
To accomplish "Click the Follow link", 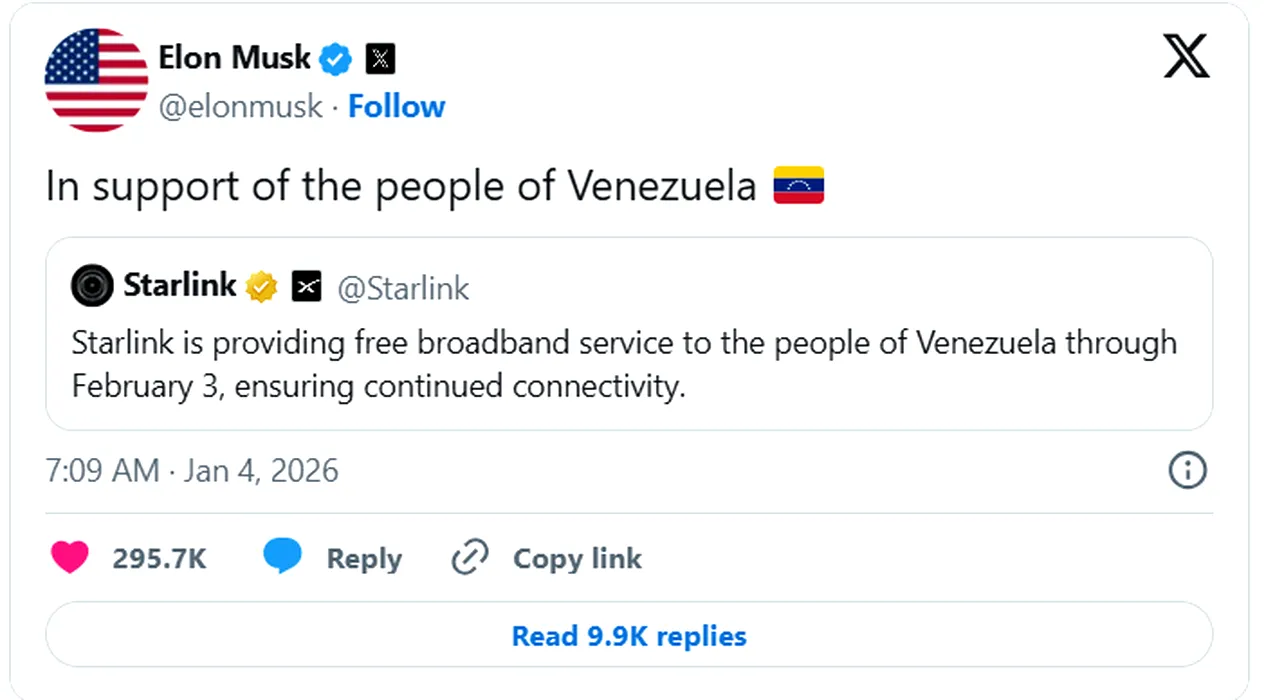I will coord(396,106).
